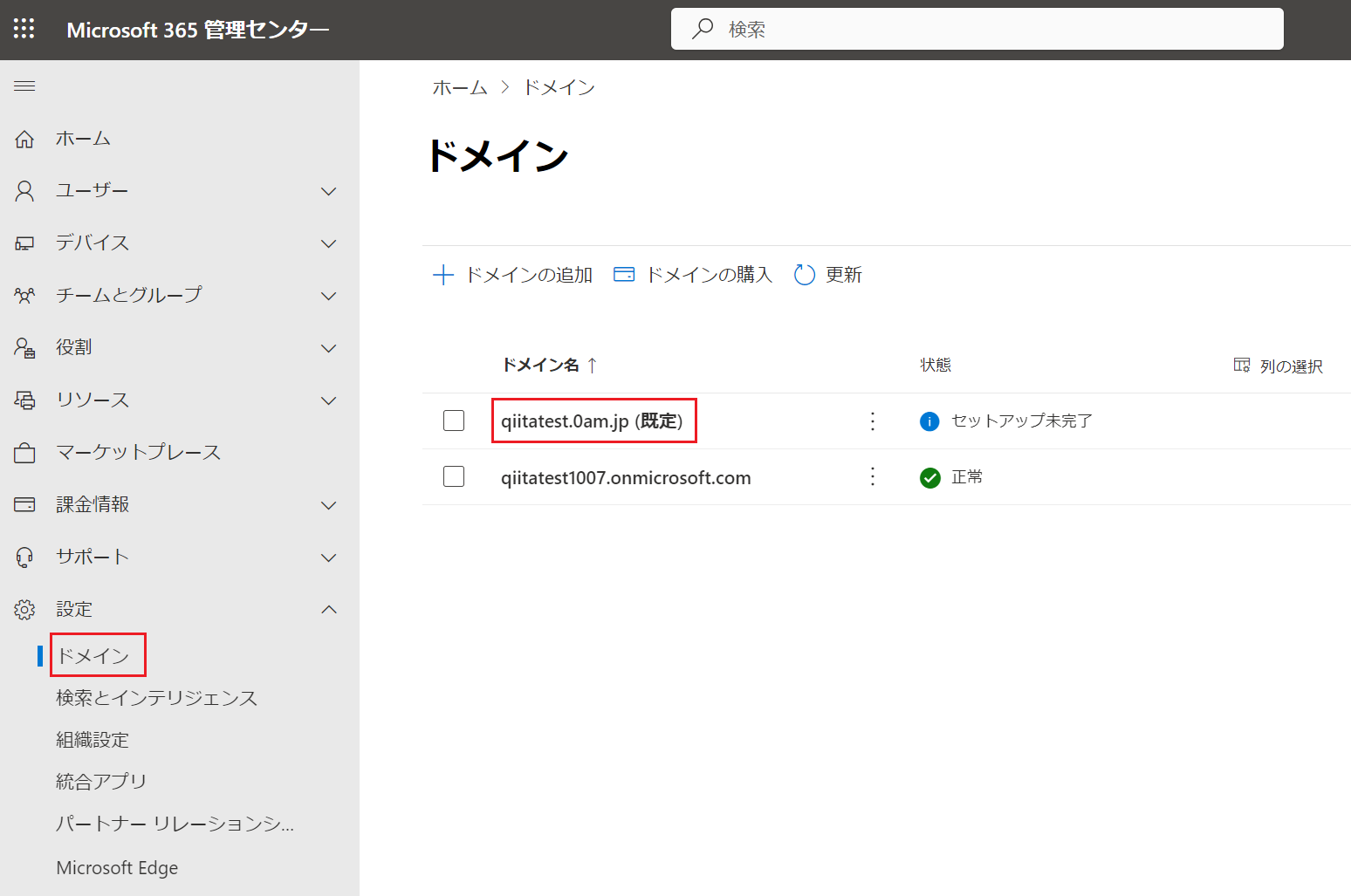The image size is (1351, 896).
Task: Click the Devices monitor icon
Action: pyautogui.click(x=24, y=243)
